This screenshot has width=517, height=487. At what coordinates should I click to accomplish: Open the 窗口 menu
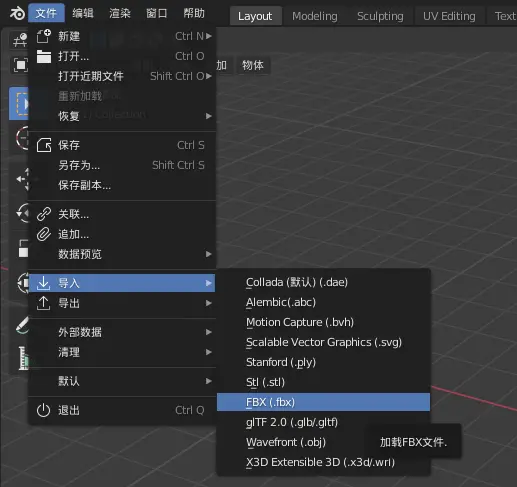157,13
